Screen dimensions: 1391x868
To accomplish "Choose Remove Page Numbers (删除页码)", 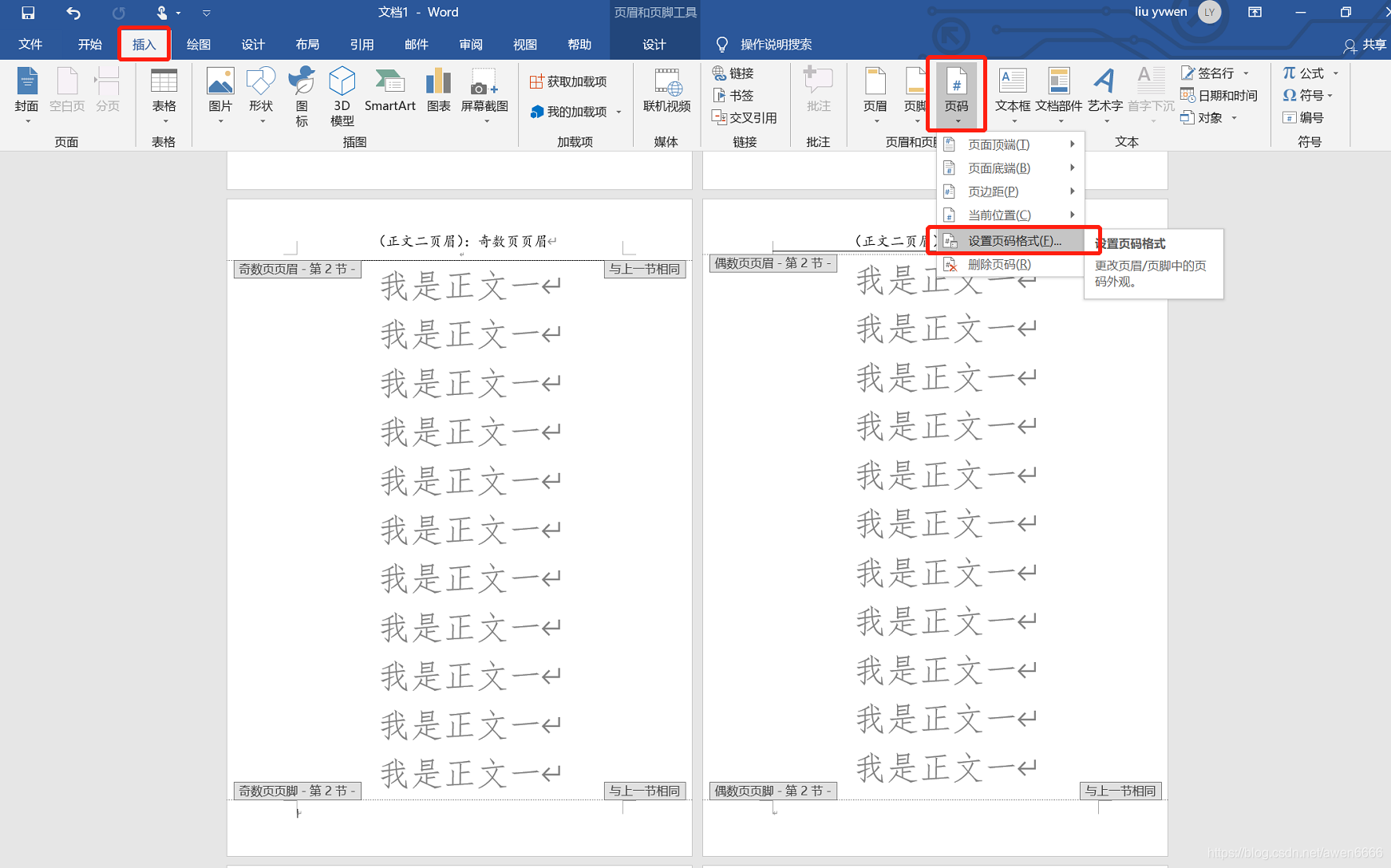I will pyautogui.click(x=1010, y=265).
